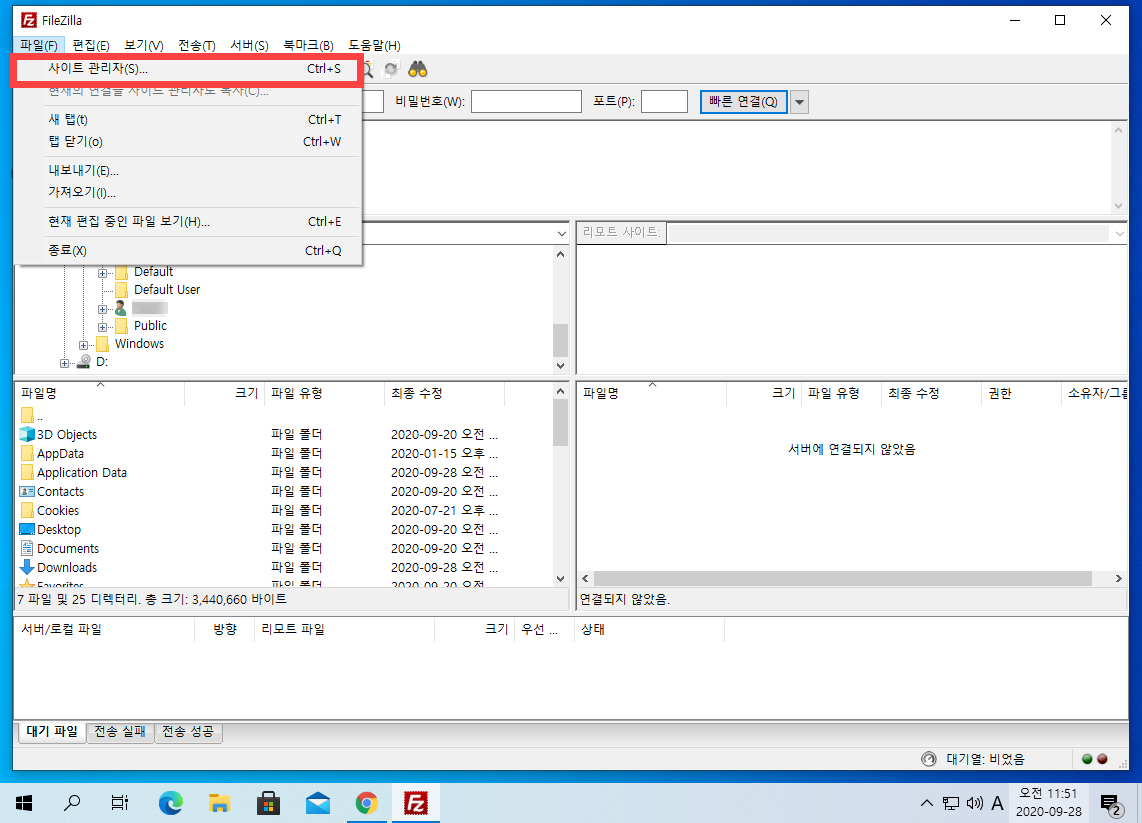The width and height of the screenshot is (1142, 823).
Task: Open the 도움말(H) menu
Action: tap(374, 45)
